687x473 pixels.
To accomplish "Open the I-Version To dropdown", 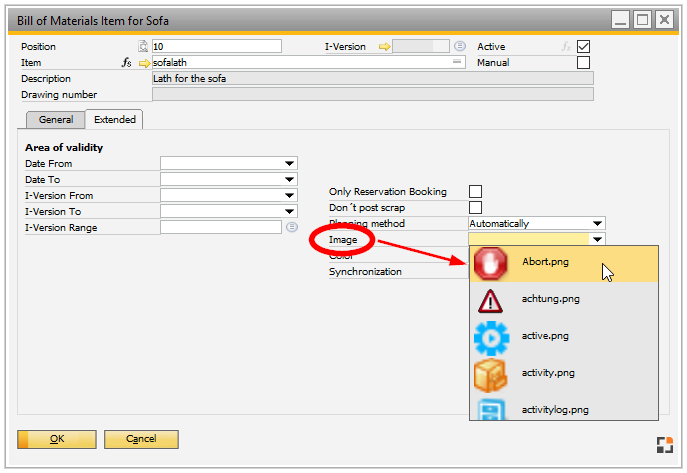I will [x=290, y=212].
